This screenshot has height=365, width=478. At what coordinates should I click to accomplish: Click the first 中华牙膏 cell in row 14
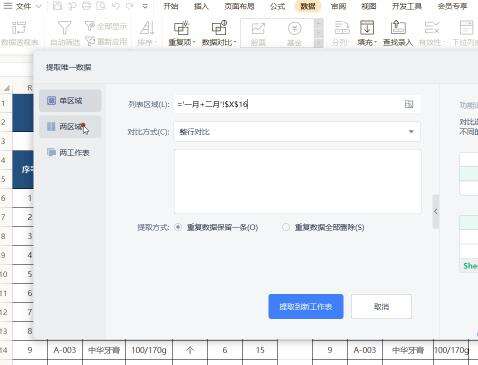tap(104, 350)
